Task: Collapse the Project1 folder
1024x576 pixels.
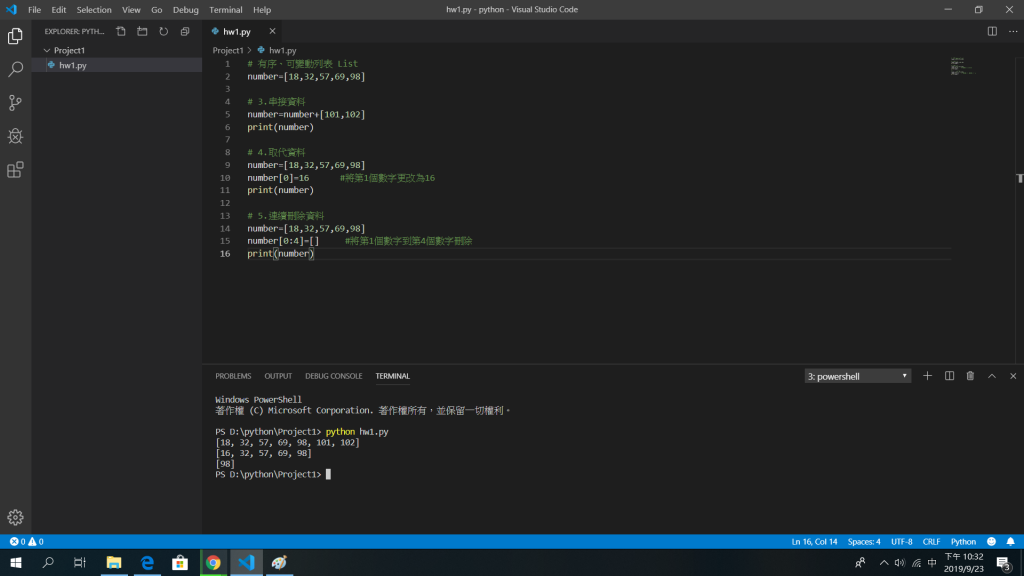Action: [x=69, y=50]
